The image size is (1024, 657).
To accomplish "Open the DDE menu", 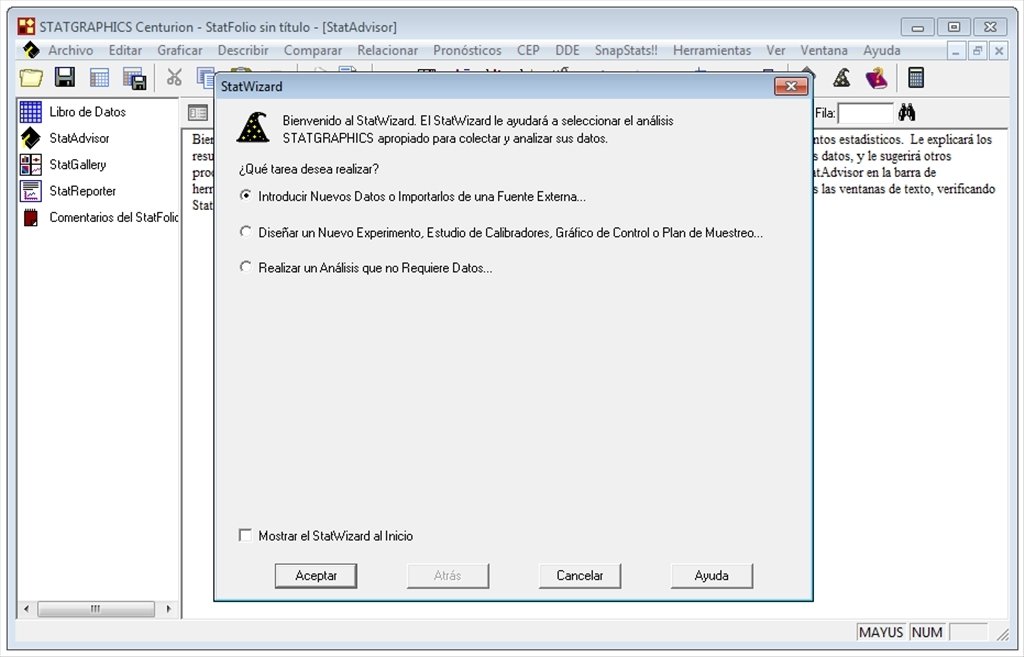I will point(568,50).
